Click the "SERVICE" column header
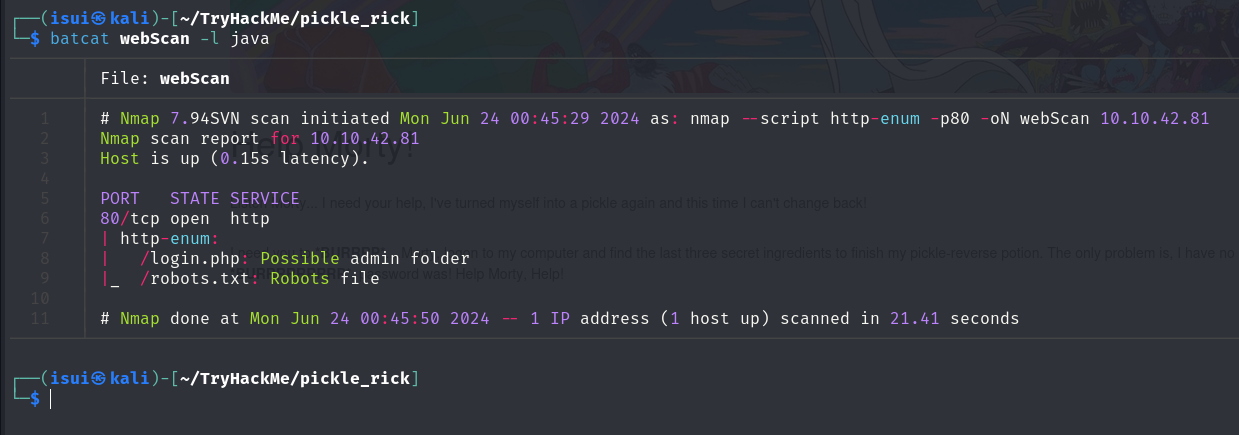 (x=264, y=199)
